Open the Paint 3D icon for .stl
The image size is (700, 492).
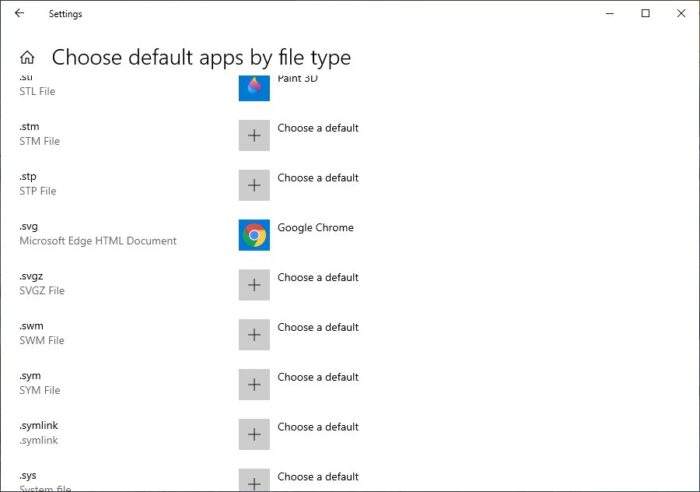point(254,88)
